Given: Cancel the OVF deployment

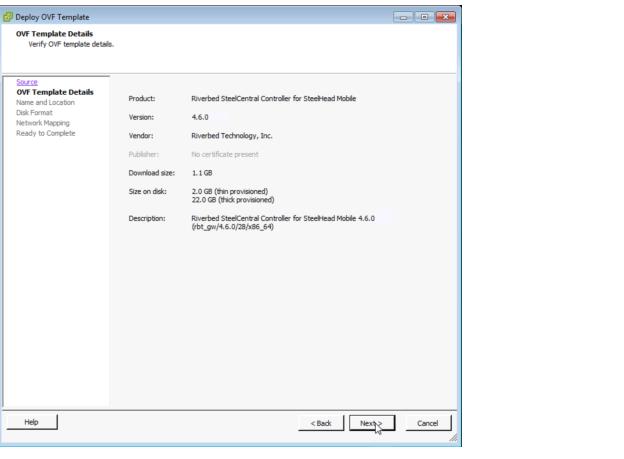Looking at the screenshot, I should click(x=428, y=423).
